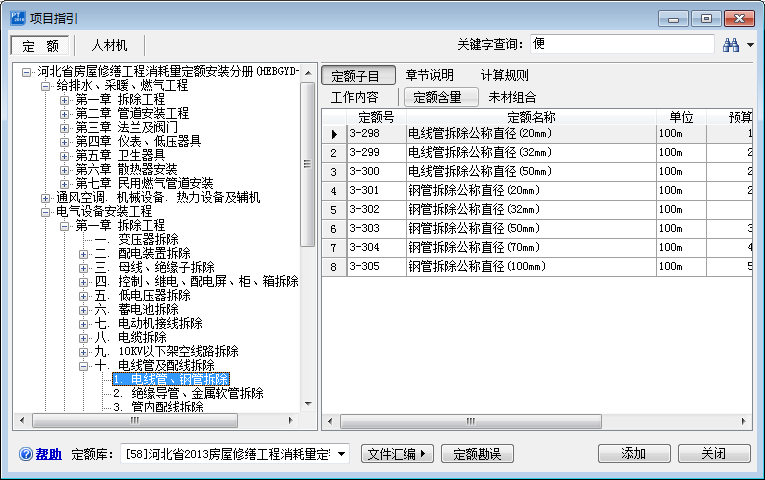The image size is (765, 480).
Task: Open the 文件汇编 menu button
Action: tap(397, 454)
